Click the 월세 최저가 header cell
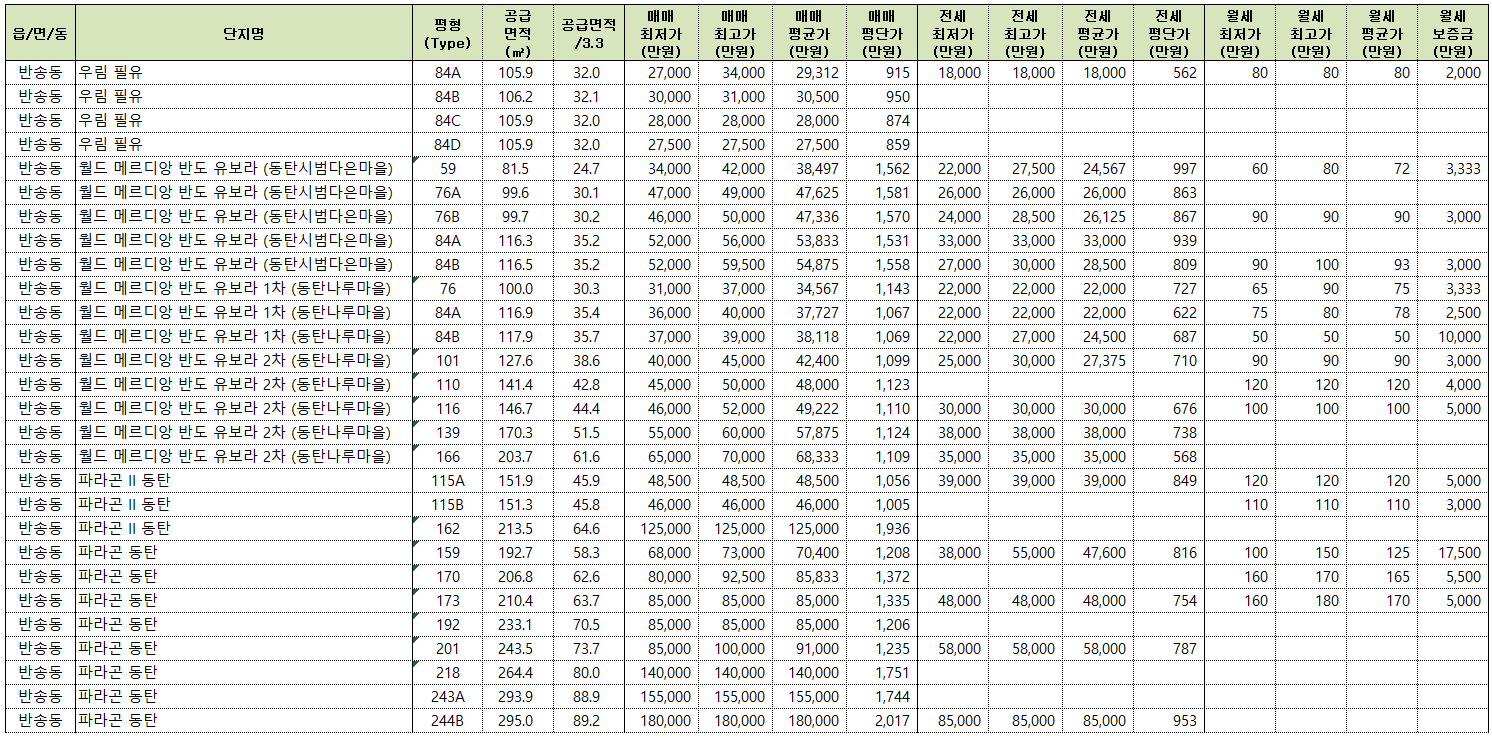 pyautogui.click(x=1239, y=33)
